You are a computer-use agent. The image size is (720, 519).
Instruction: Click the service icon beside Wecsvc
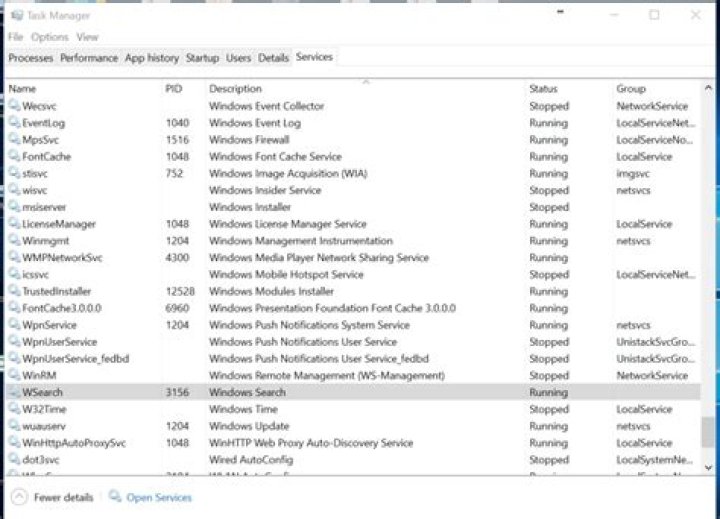[14, 105]
